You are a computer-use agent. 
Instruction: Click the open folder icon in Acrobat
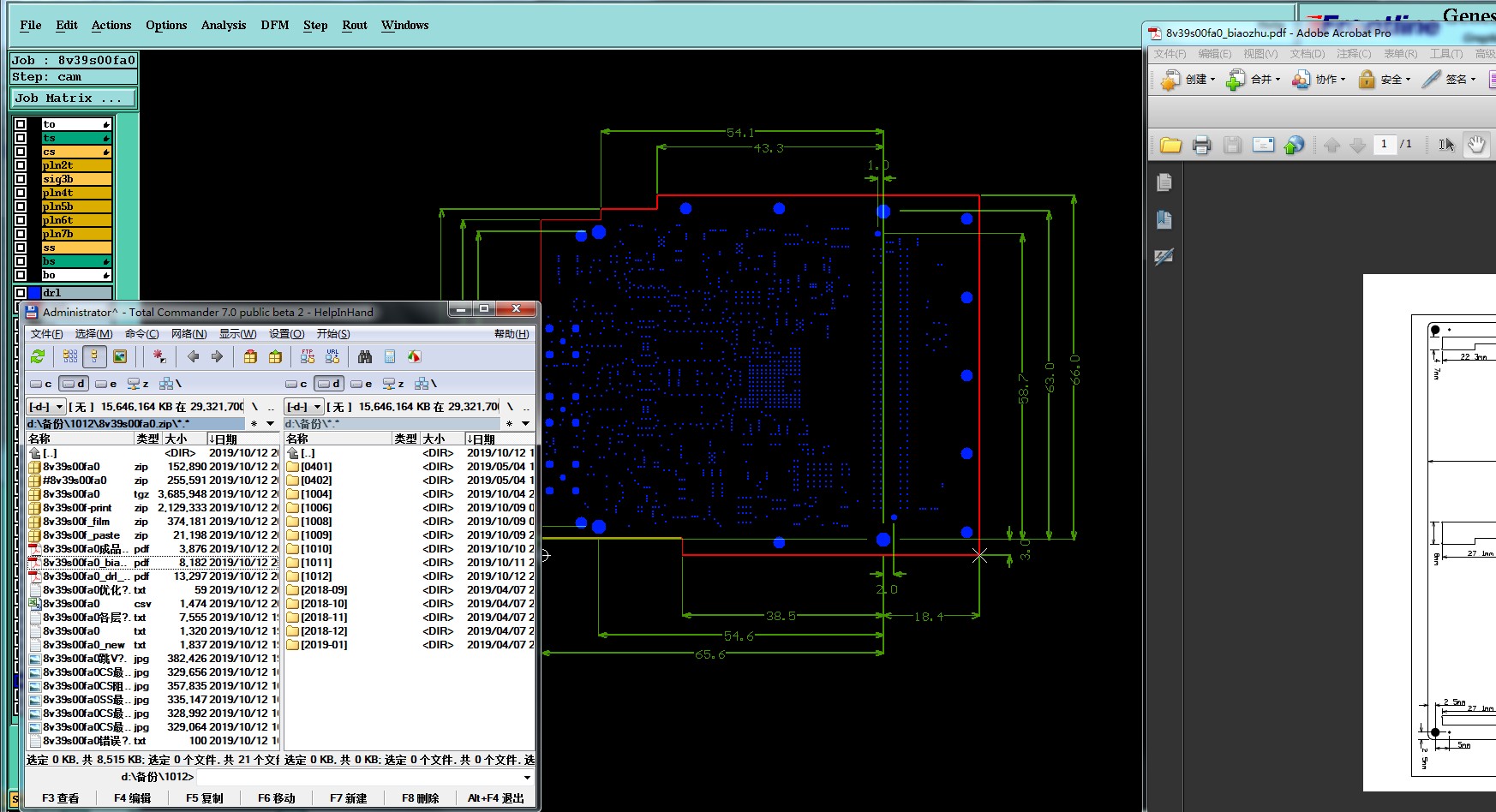coord(1170,145)
